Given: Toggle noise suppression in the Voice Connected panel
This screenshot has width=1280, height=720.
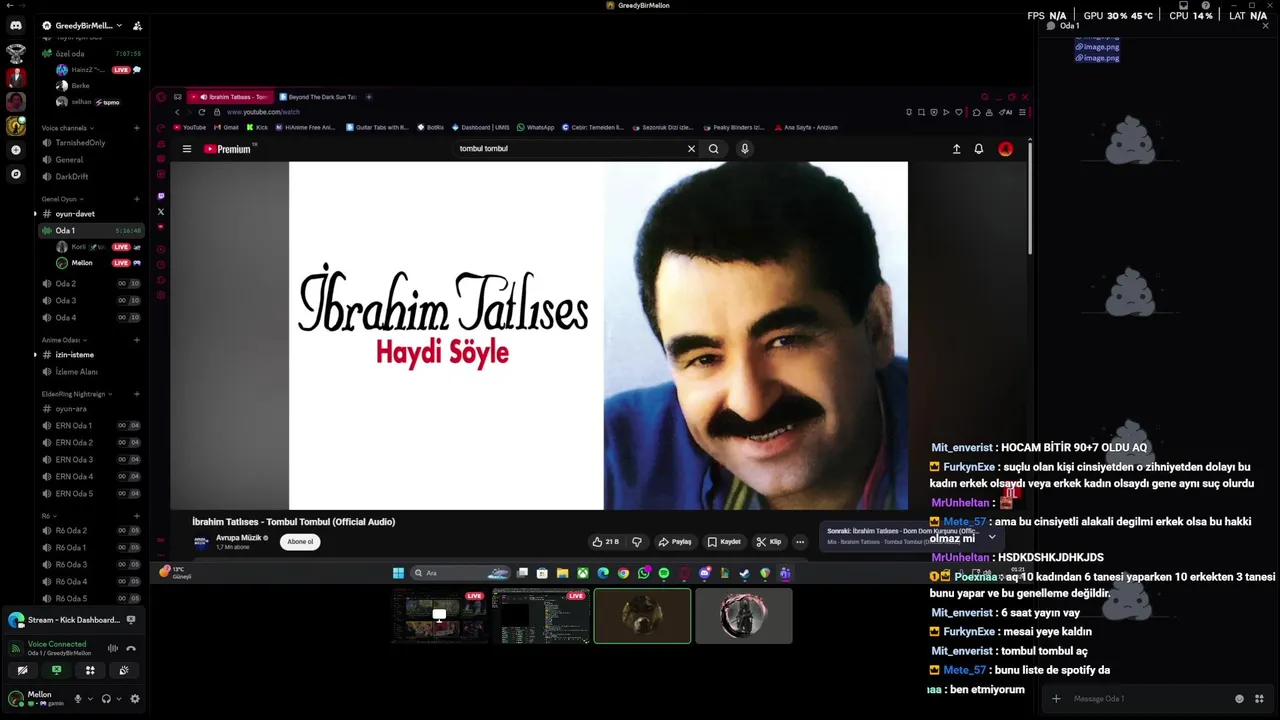Looking at the screenshot, I should tap(113, 648).
